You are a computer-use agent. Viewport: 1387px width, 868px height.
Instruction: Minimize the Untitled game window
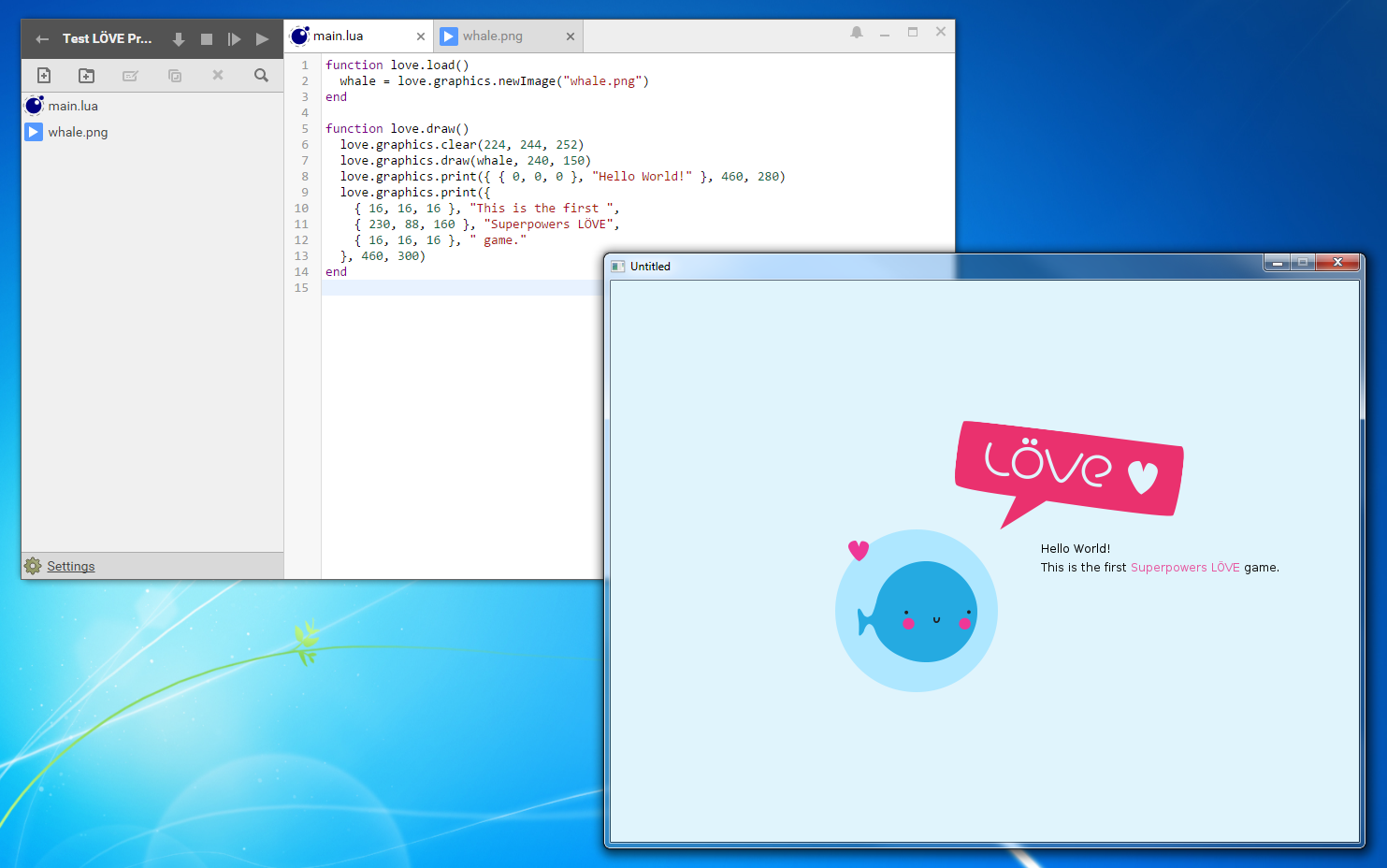click(x=1277, y=263)
